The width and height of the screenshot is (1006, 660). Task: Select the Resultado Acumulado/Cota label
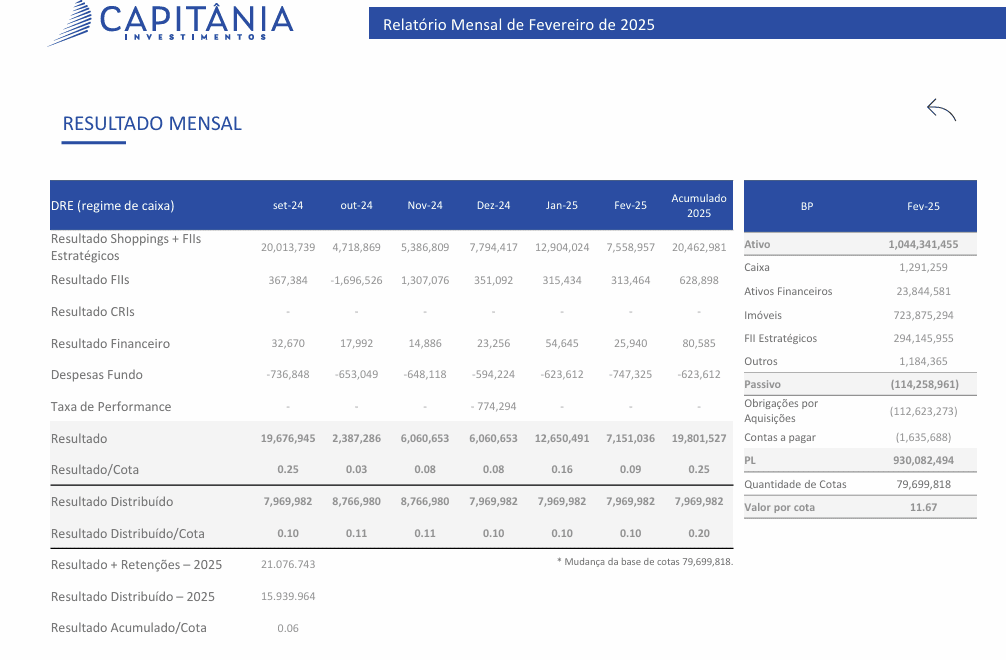[x=129, y=628]
